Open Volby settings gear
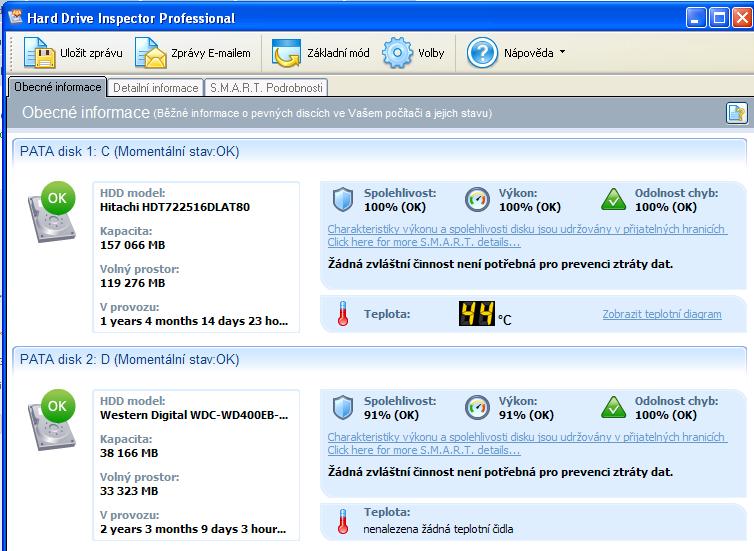This screenshot has width=754, height=551. pyautogui.click(x=397, y=52)
